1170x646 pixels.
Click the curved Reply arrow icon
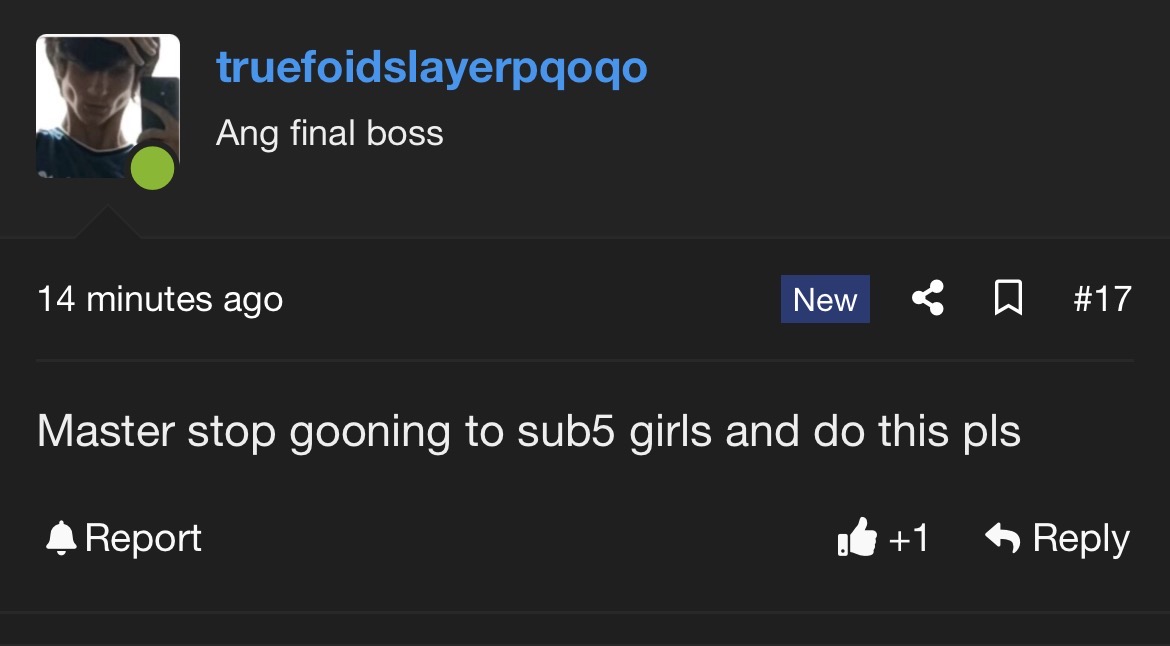pos(1002,537)
